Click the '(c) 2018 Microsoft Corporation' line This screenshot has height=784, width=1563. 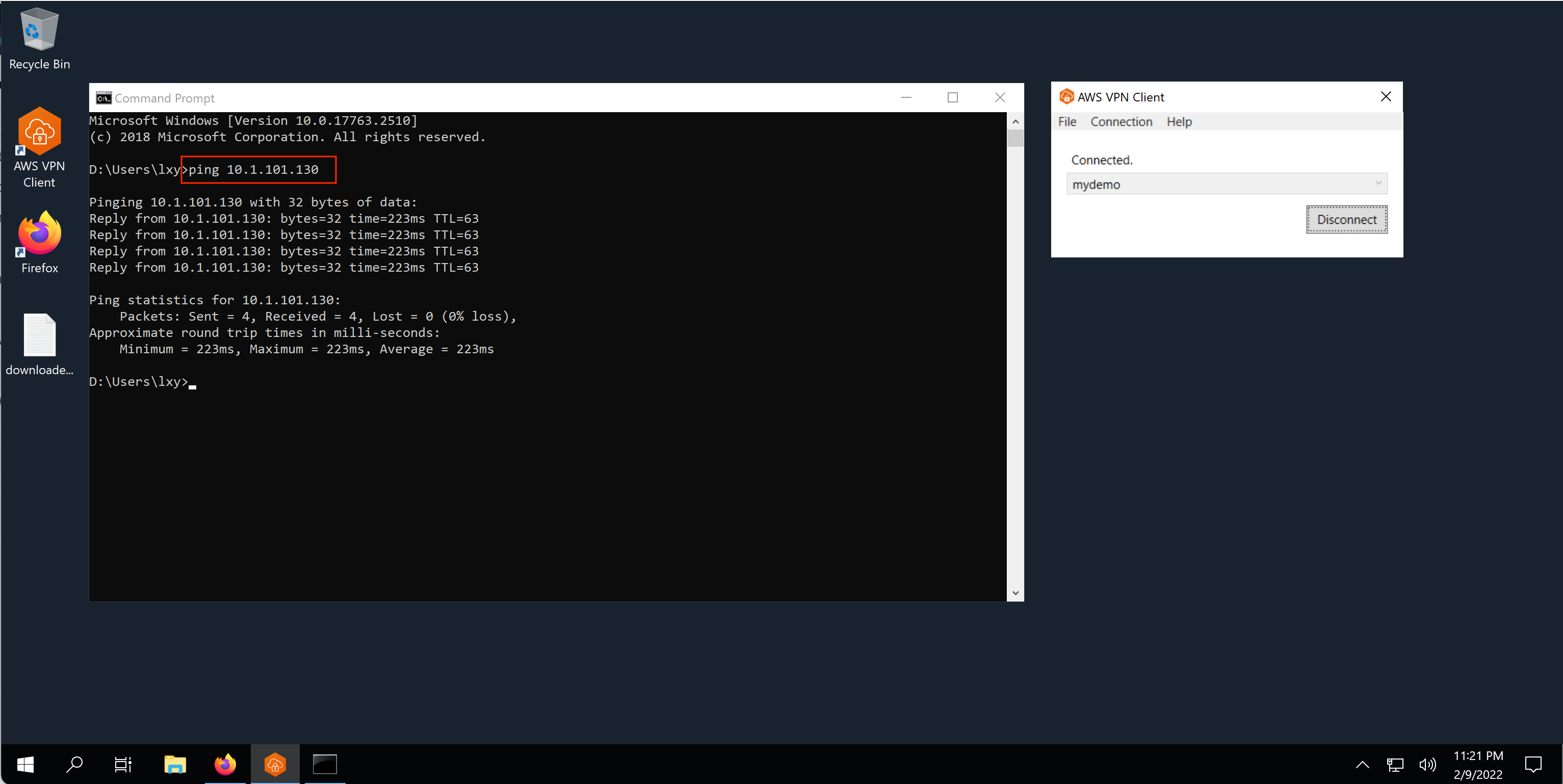pos(288,137)
